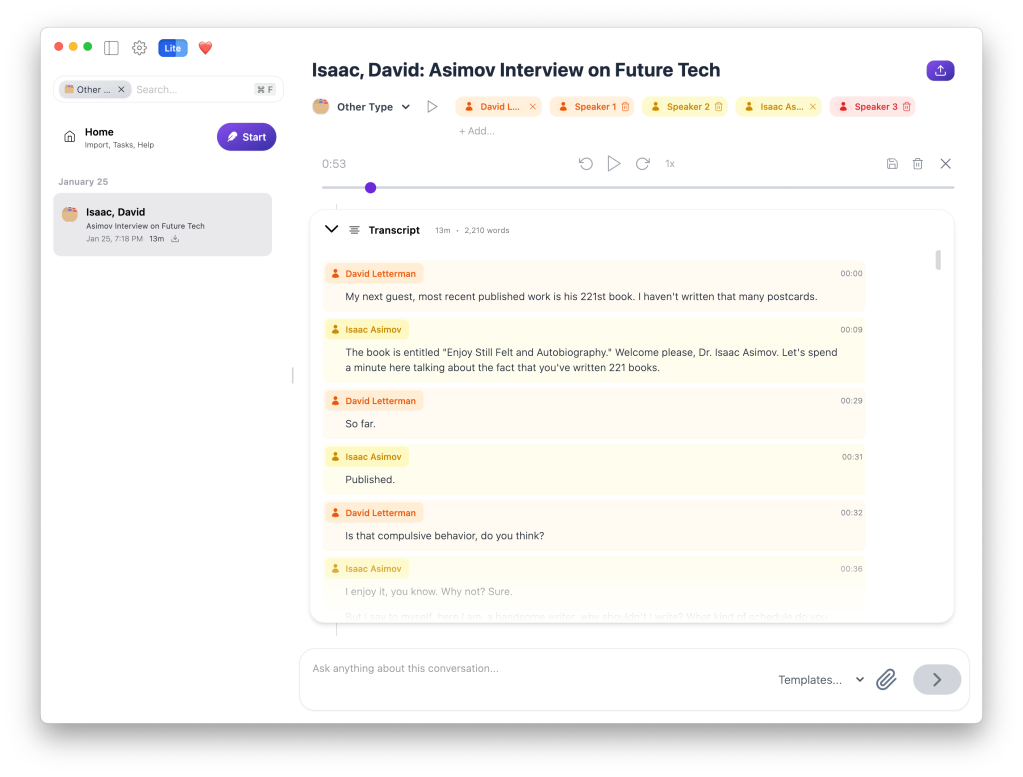Click the save icon in the audio bar

(893, 164)
